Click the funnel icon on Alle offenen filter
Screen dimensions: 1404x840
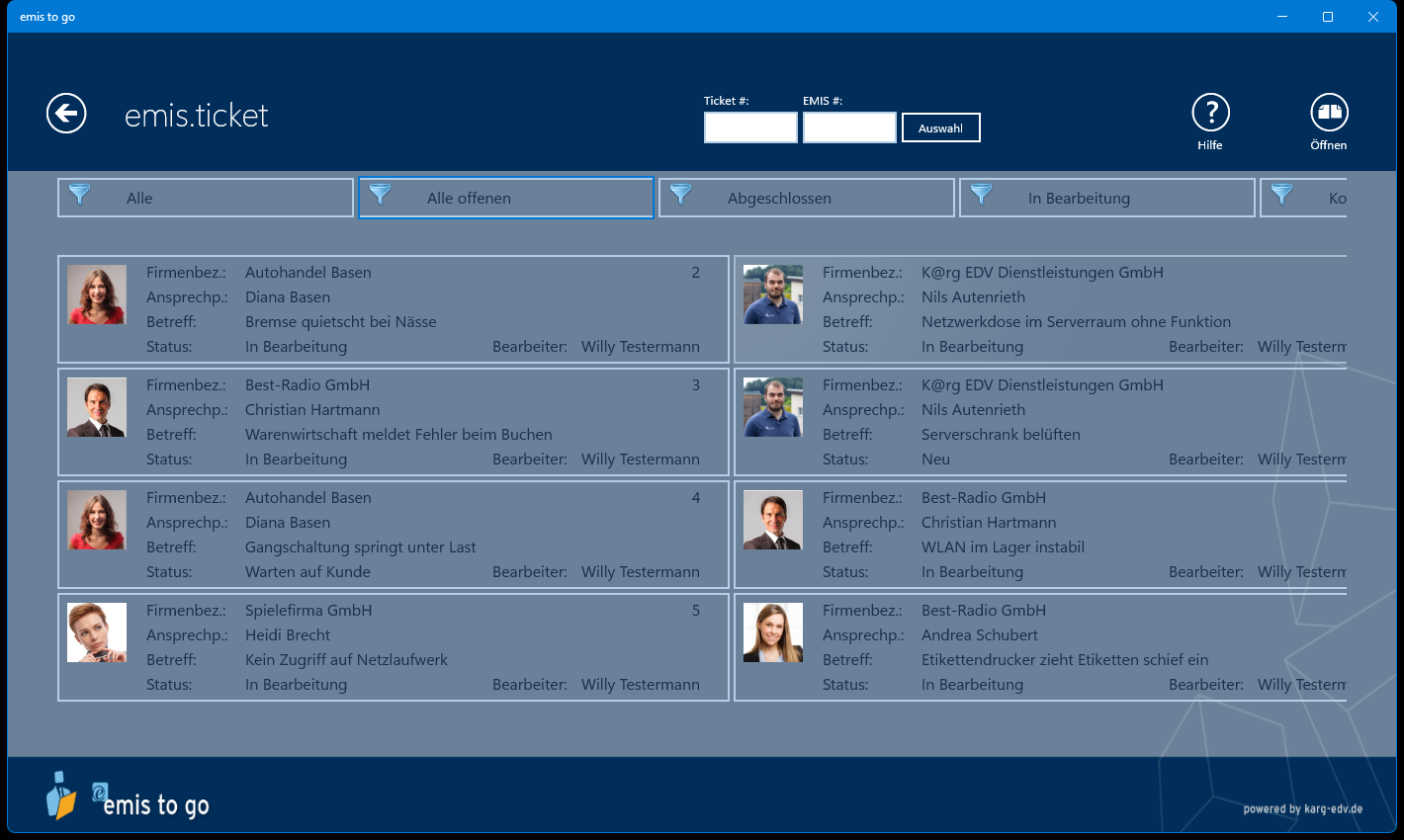[381, 195]
